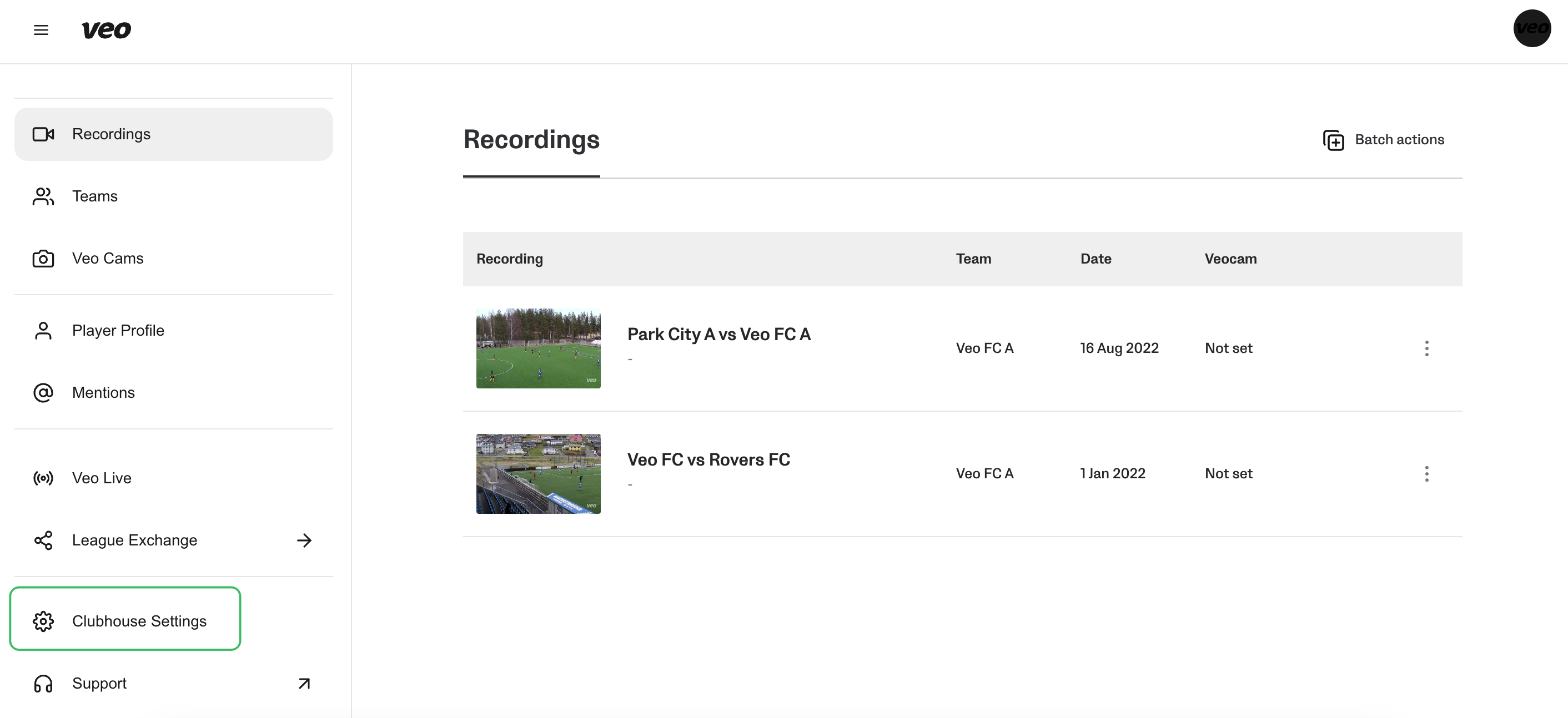The width and height of the screenshot is (1568, 718).
Task: Open the profile avatar in the top right
Action: 1531,29
